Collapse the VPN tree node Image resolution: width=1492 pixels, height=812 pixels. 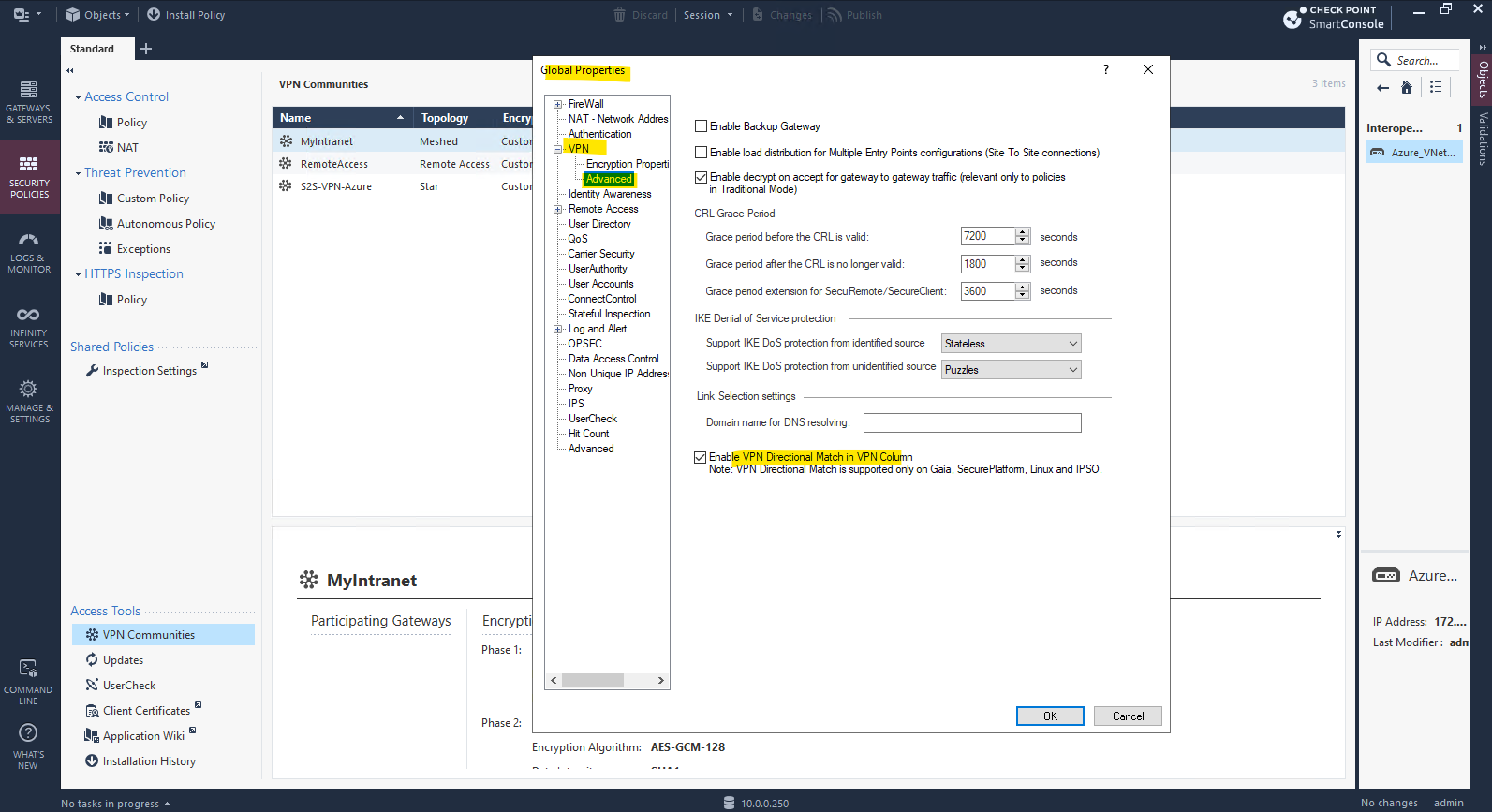[x=558, y=149]
